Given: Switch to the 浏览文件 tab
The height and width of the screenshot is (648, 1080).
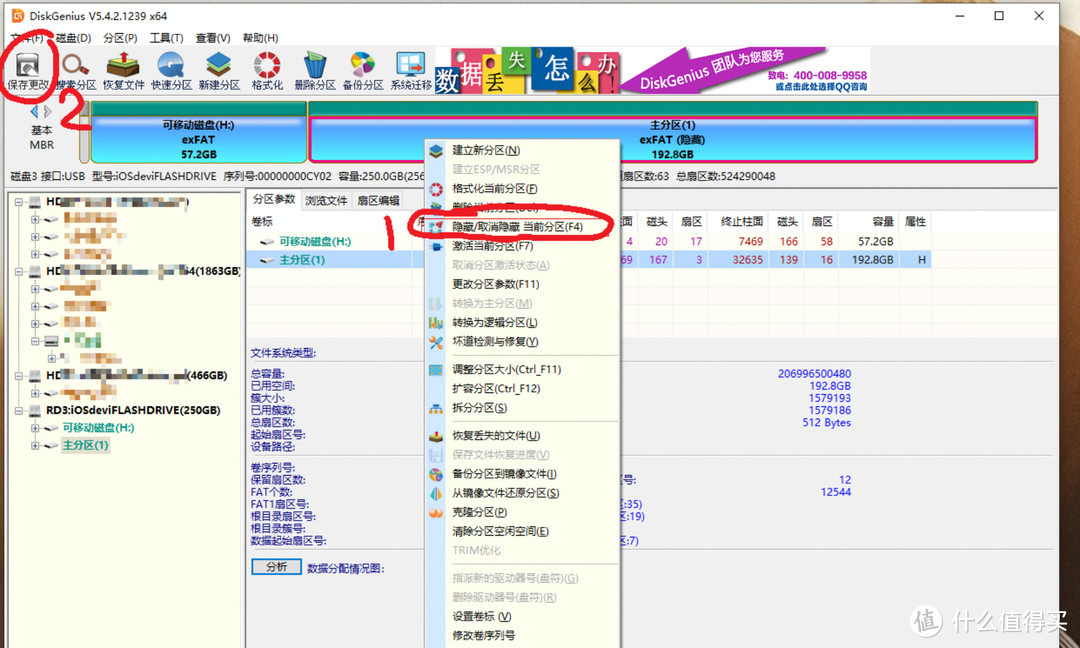Looking at the screenshot, I should tap(326, 200).
